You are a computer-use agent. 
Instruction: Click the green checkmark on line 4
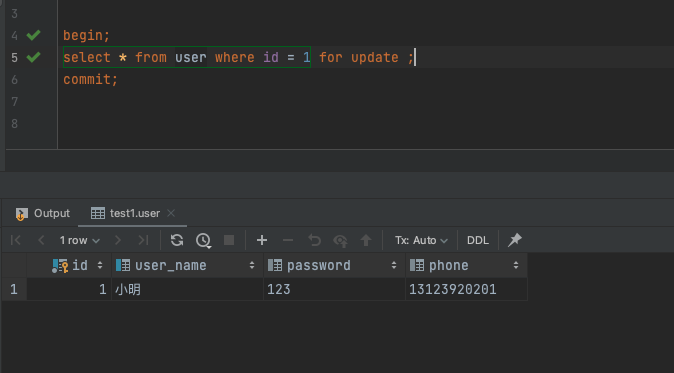tap(34, 35)
